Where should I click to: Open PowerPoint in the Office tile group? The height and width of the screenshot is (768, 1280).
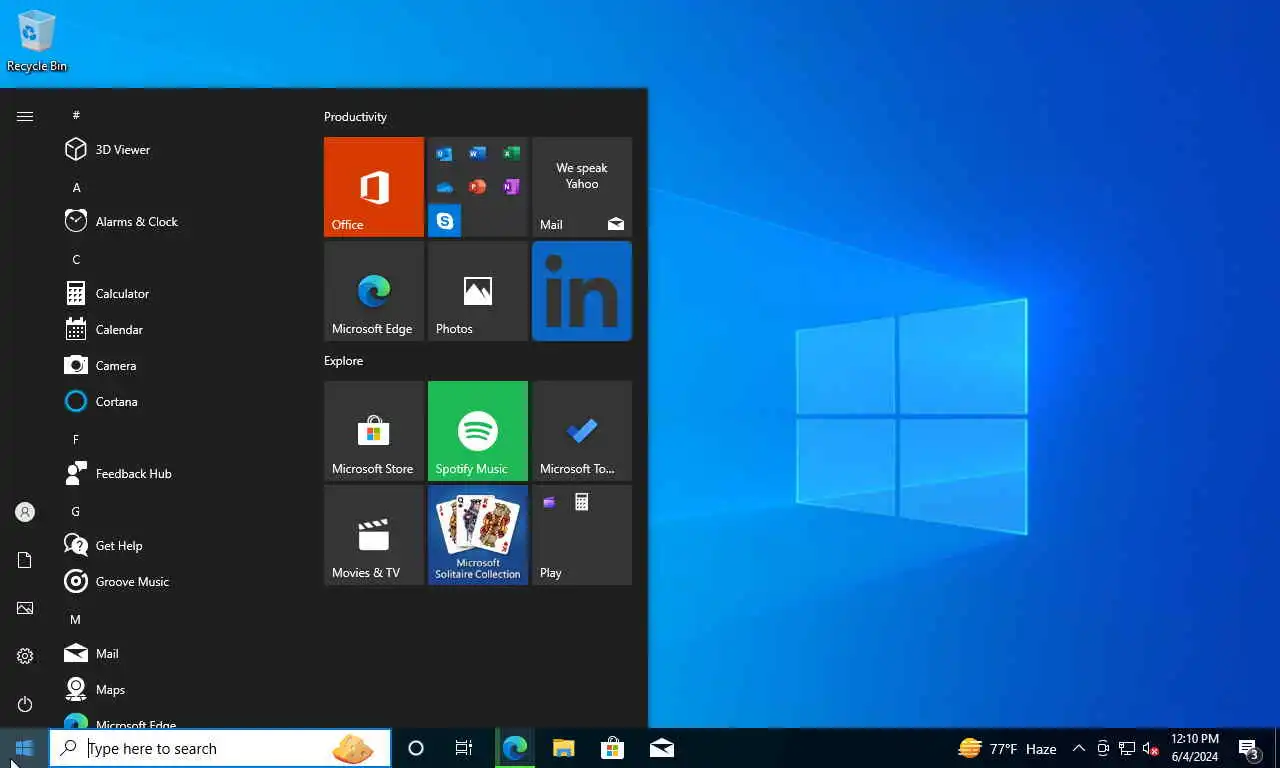[478, 187]
